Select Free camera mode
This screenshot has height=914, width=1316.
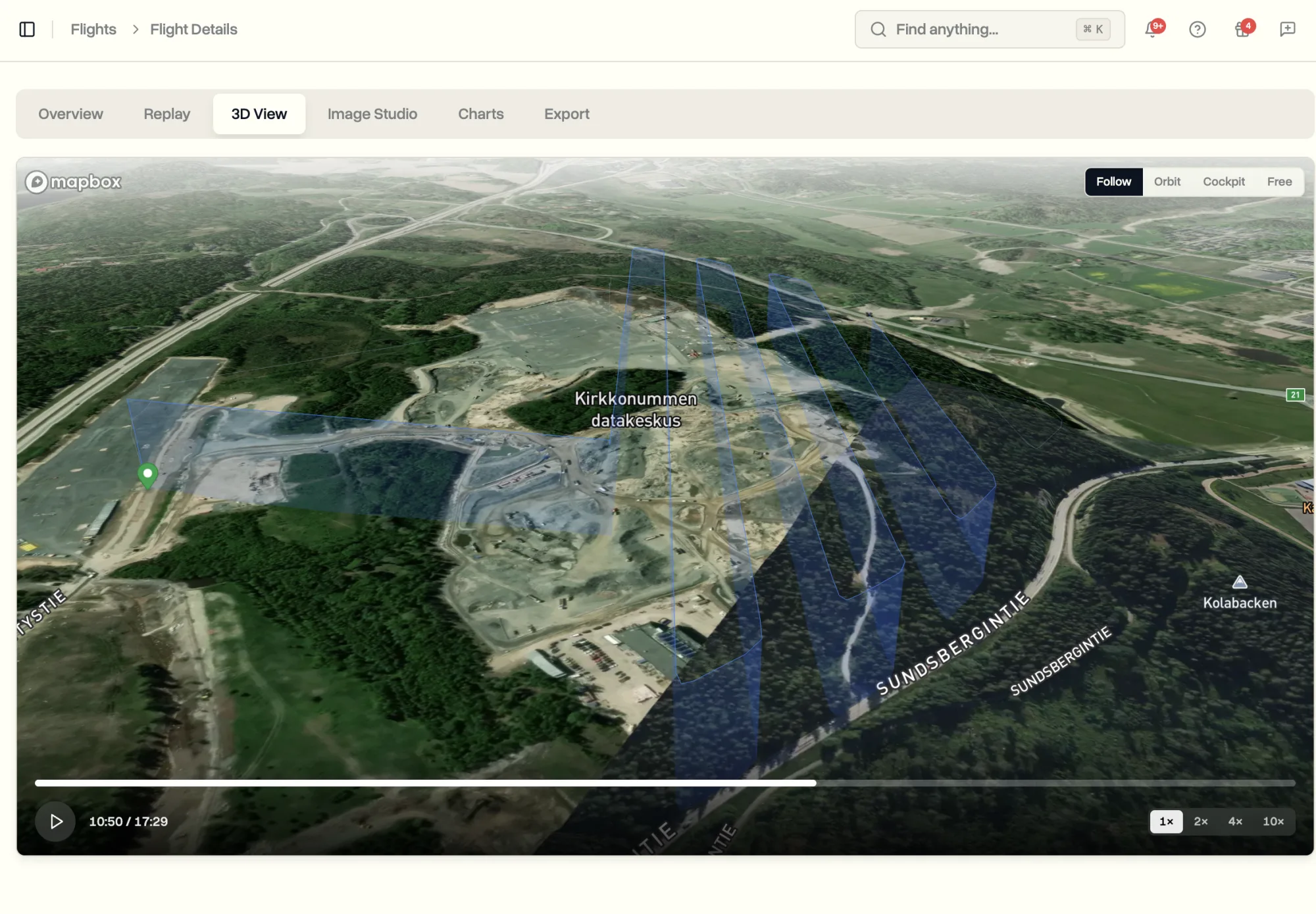(x=1279, y=182)
